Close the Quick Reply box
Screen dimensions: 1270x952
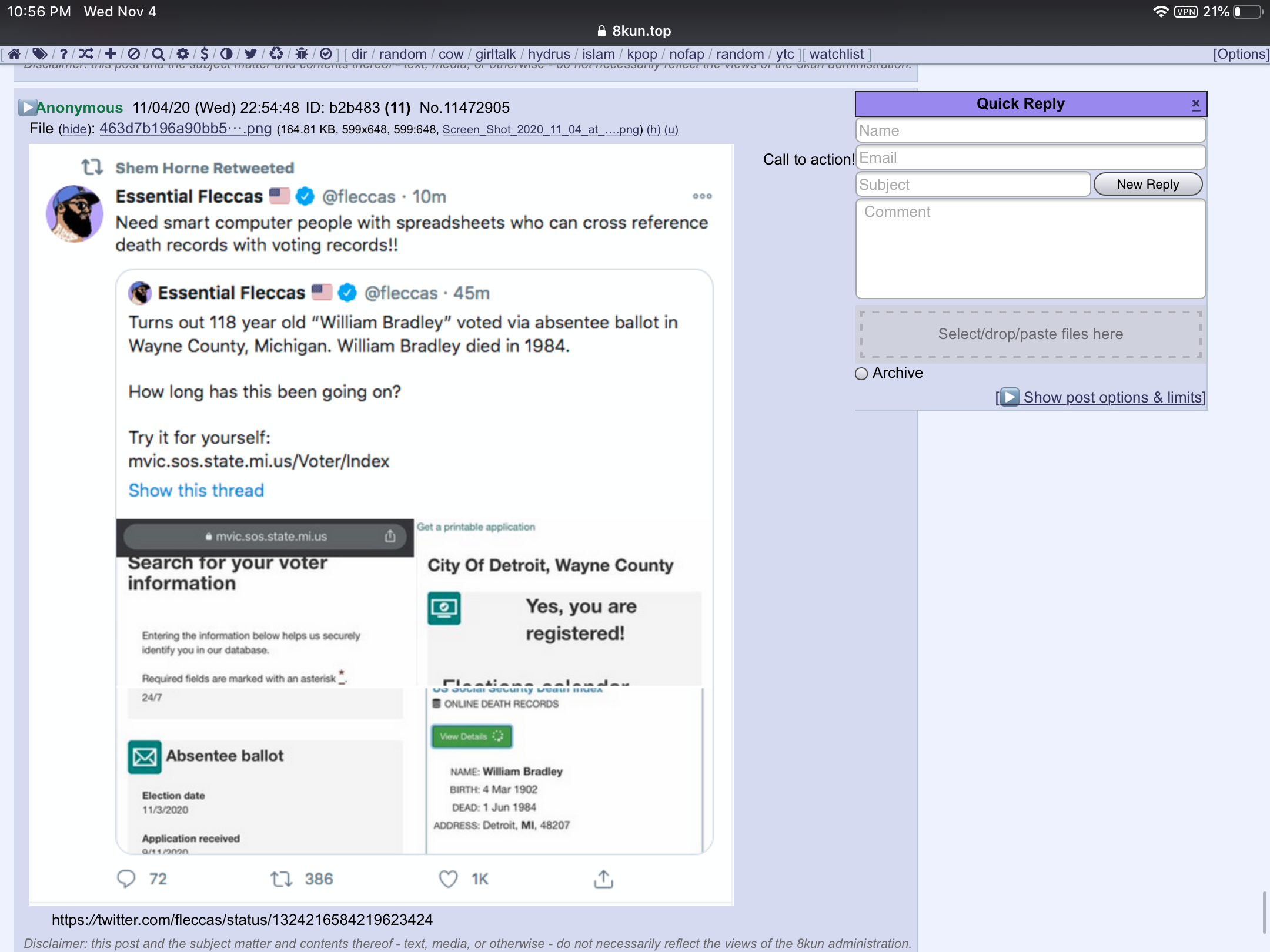pos(1196,104)
